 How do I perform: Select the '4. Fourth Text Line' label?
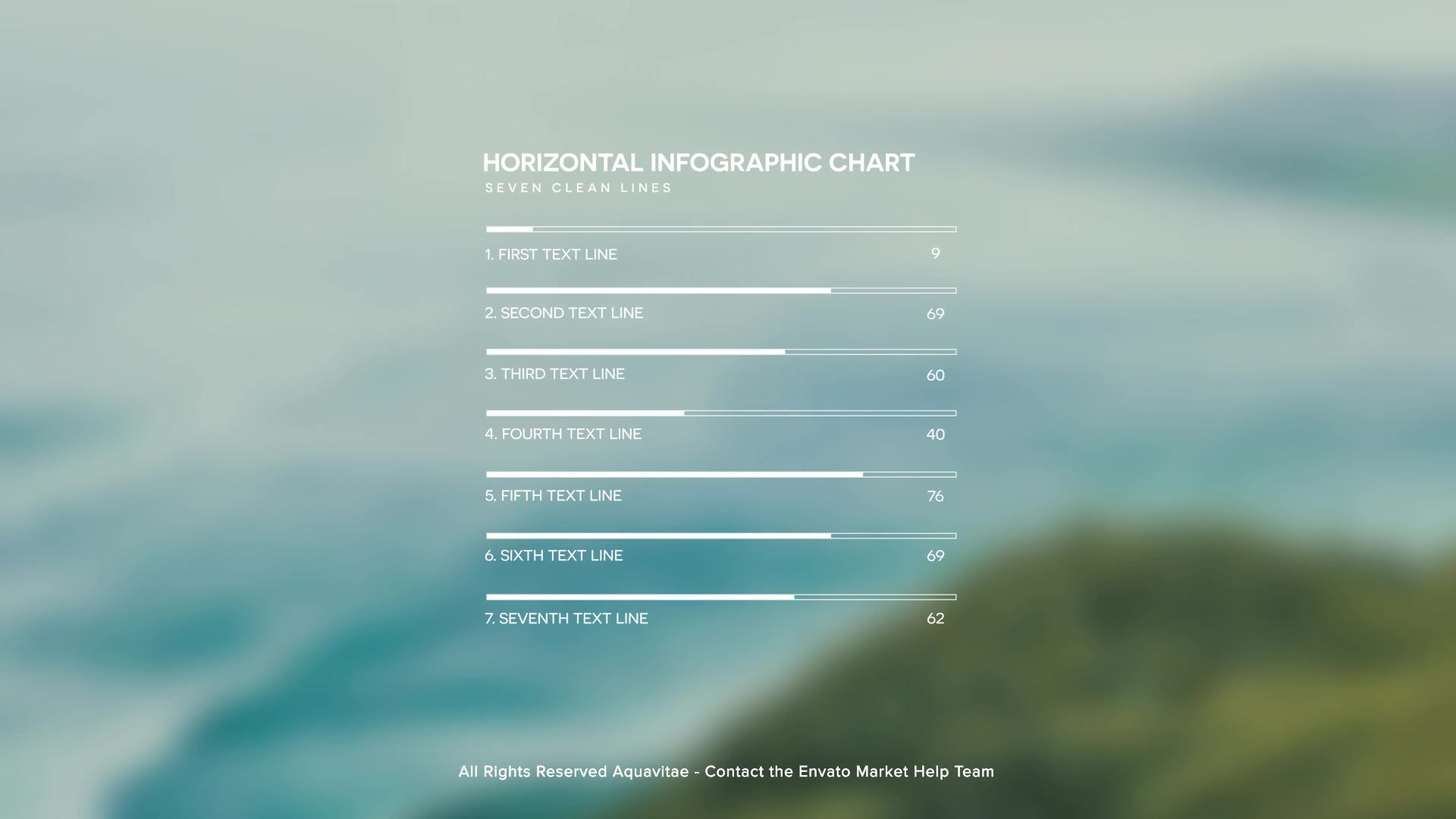pyautogui.click(x=563, y=434)
